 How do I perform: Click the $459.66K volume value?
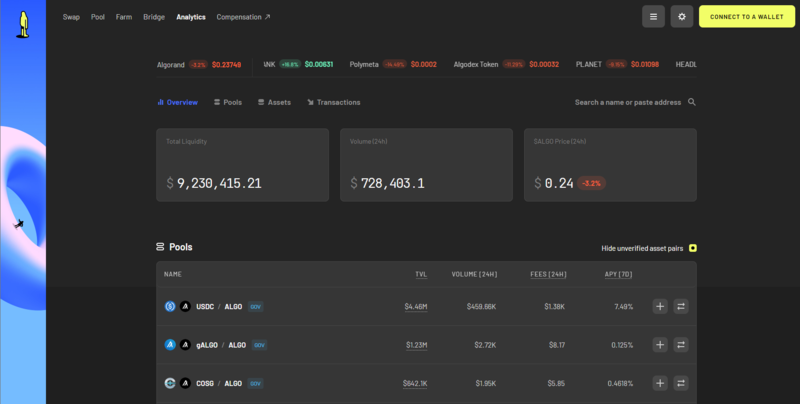click(481, 307)
